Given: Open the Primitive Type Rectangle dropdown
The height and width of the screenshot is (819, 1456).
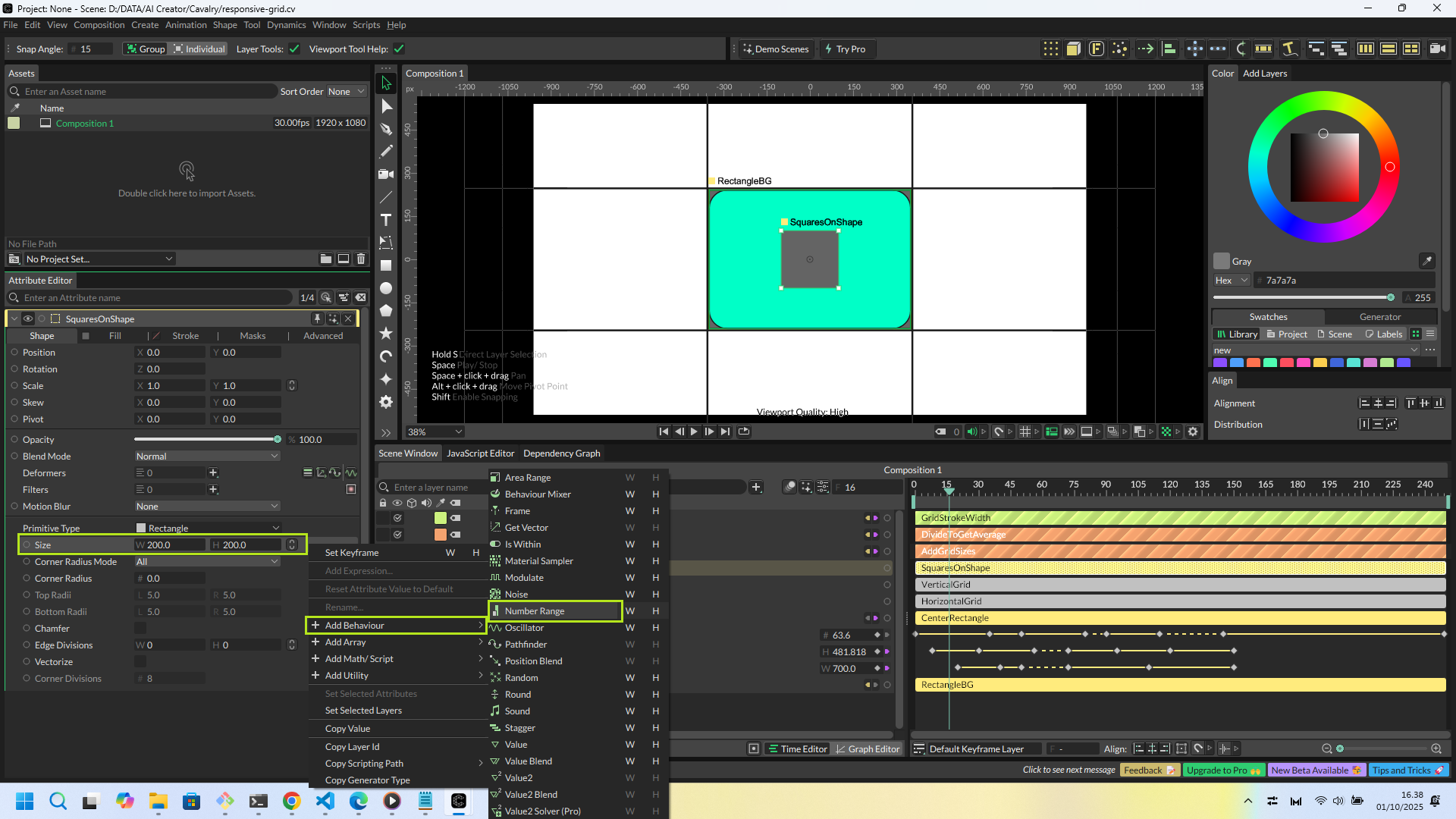Looking at the screenshot, I should point(207,528).
